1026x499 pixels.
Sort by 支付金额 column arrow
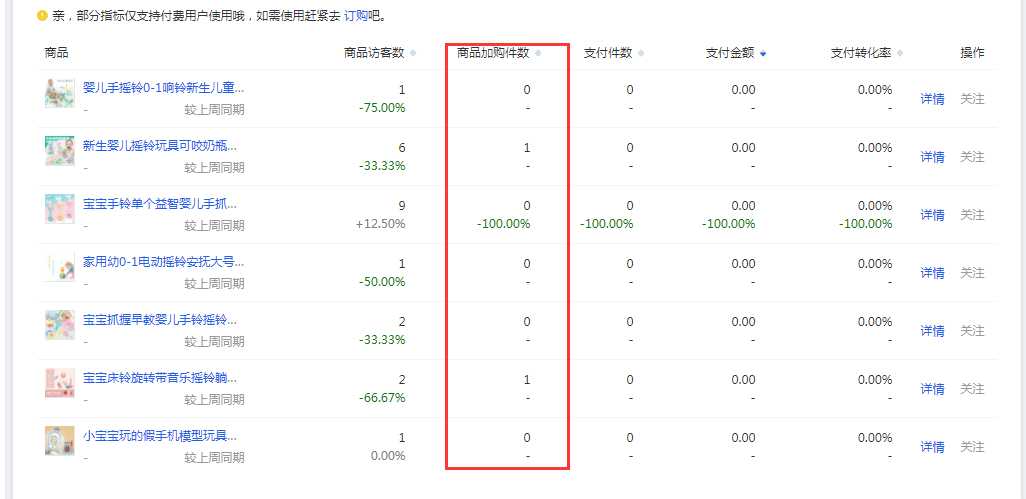tap(764, 54)
